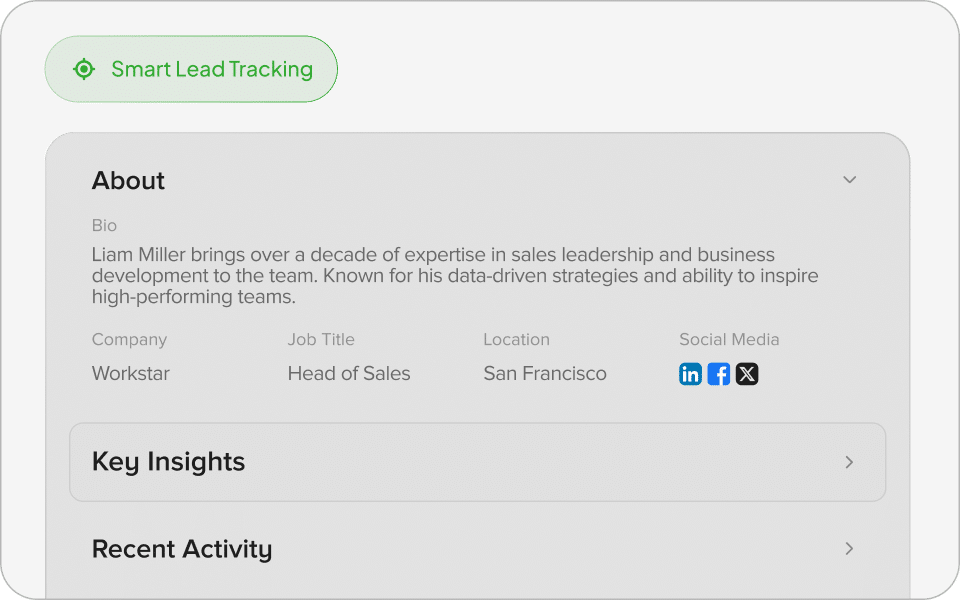Viewport: 960px width, 600px height.
Task: Click the Head of Sales job title
Action: click(349, 374)
